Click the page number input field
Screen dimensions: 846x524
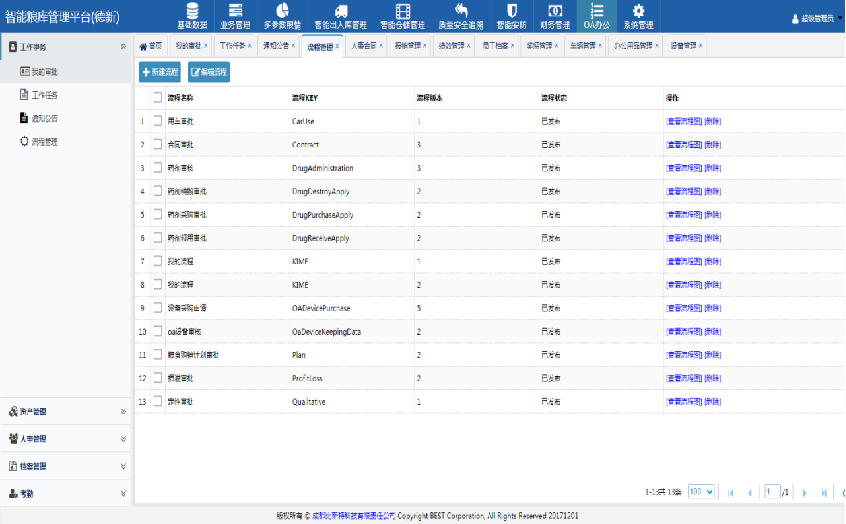[x=771, y=492]
